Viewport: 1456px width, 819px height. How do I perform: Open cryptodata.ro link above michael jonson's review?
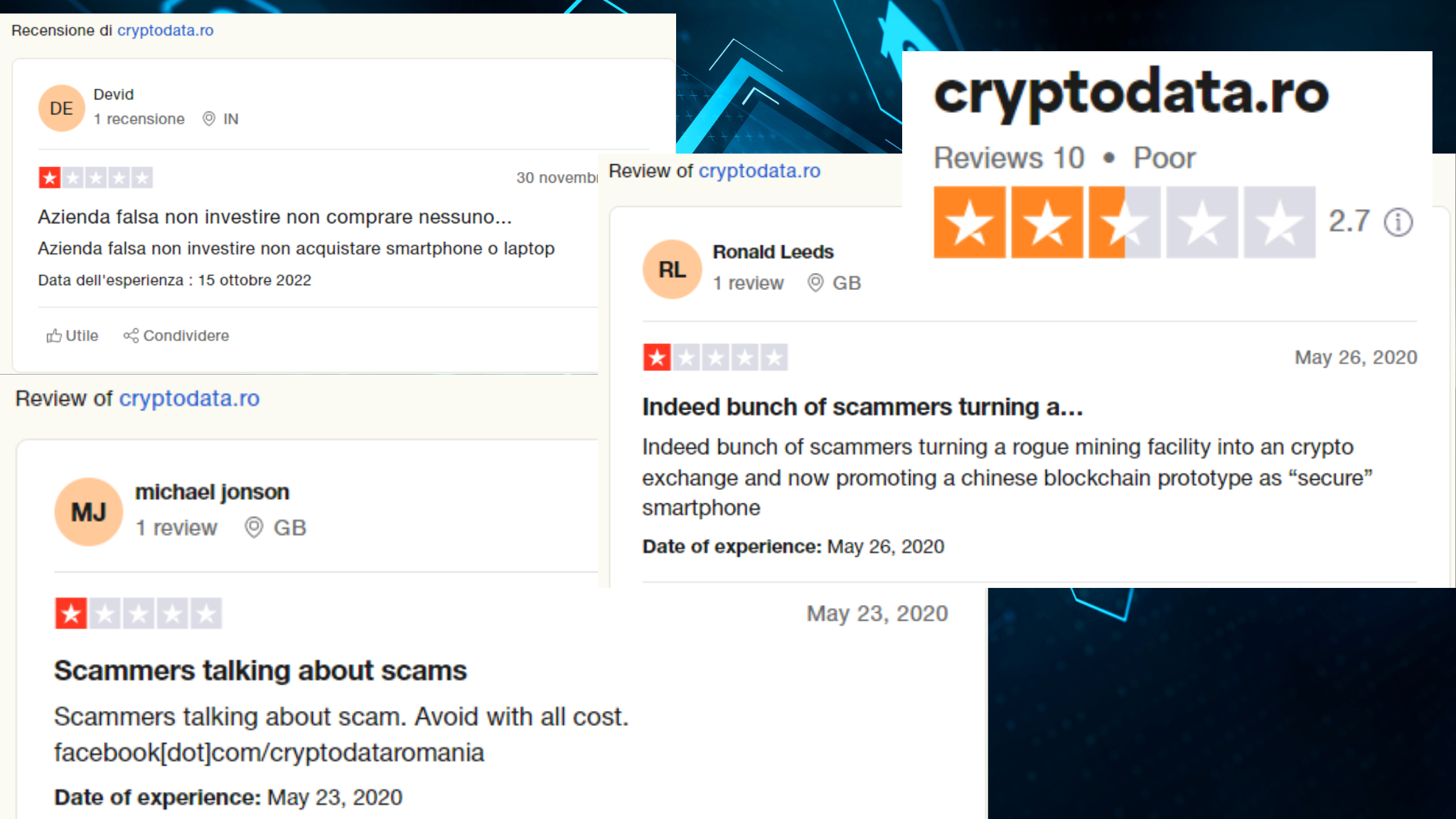click(189, 399)
